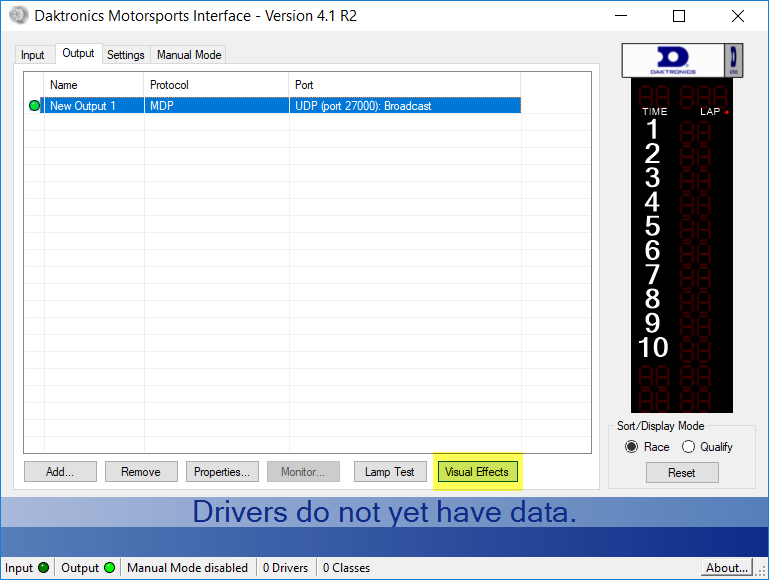Run the Lamp Test

(x=390, y=472)
